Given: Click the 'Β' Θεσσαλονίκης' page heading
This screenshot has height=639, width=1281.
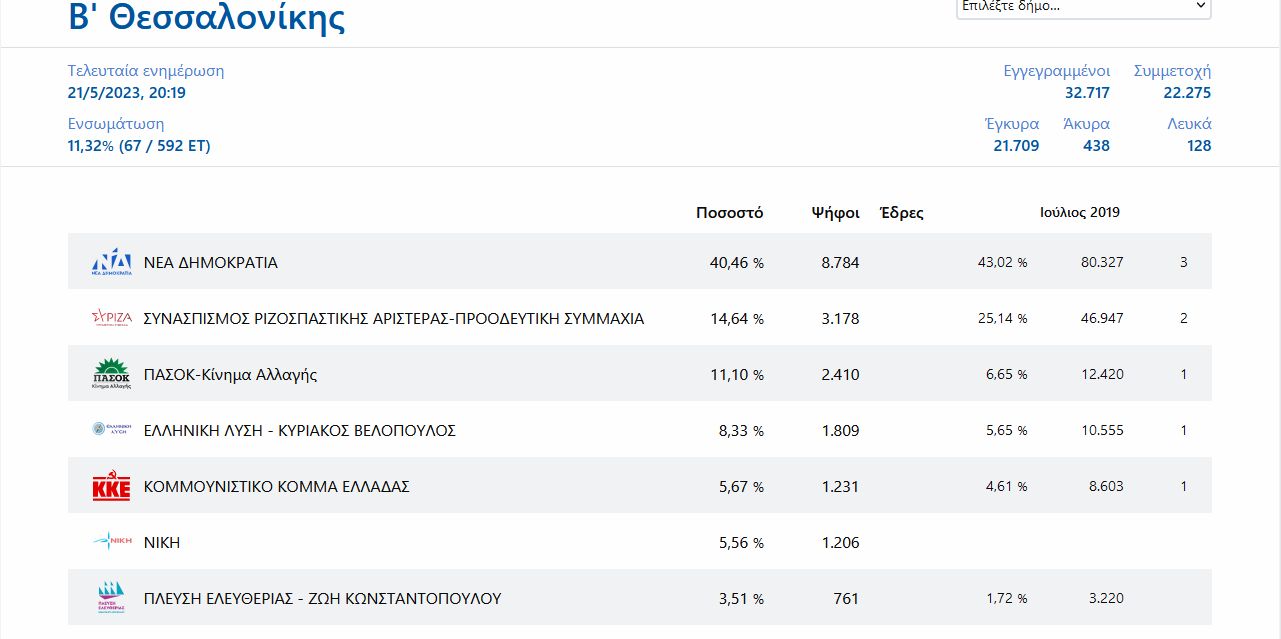Looking at the screenshot, I should point(207,17).
